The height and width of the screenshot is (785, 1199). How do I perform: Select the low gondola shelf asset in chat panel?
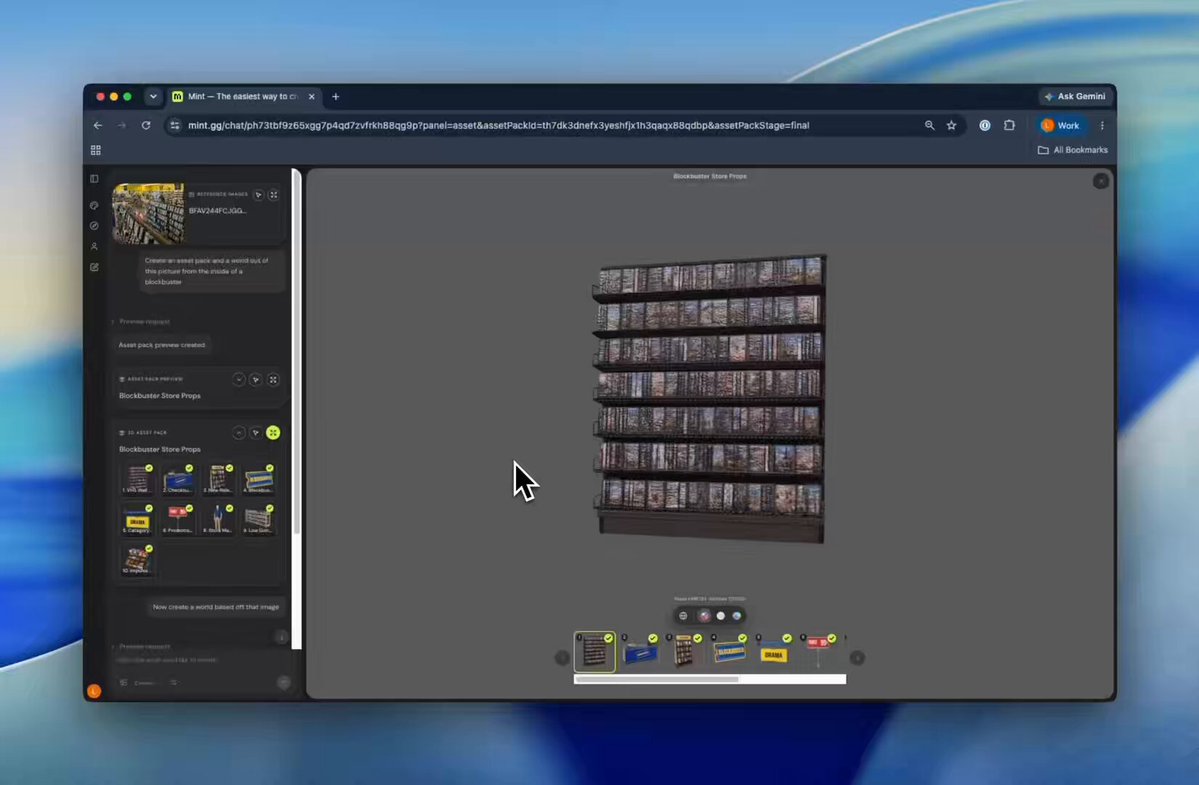[258, 520]
